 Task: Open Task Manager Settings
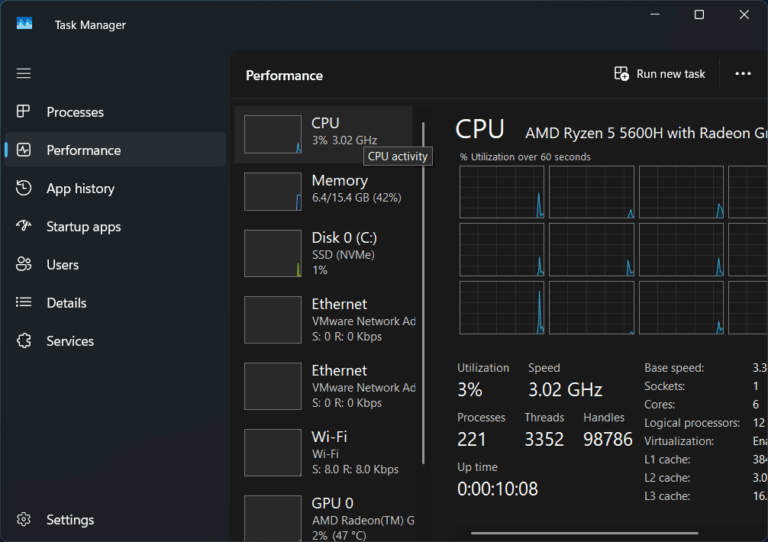(115, 519)
